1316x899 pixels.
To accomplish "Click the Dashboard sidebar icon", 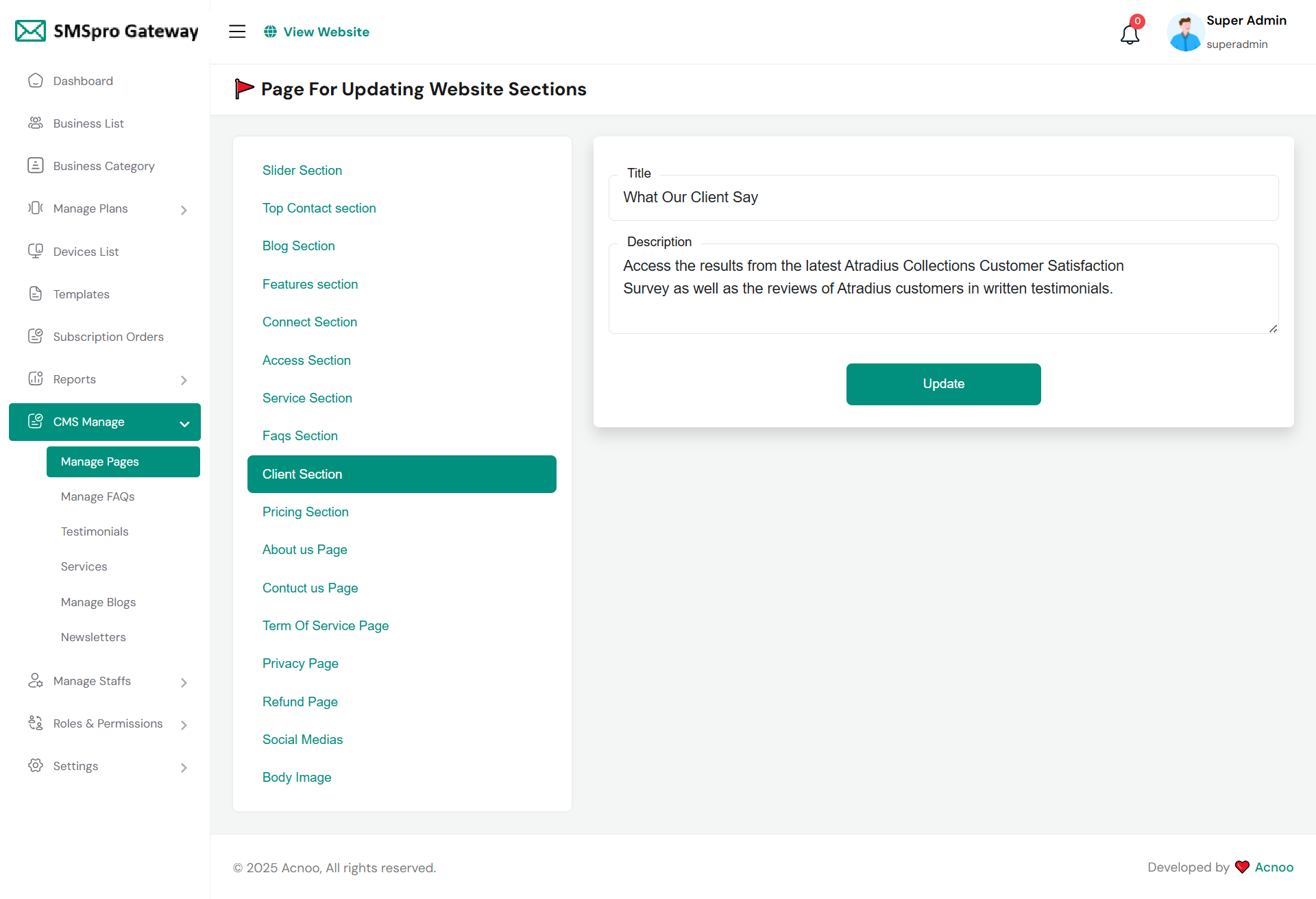I will pyautogui.click(x=36, y=81).
